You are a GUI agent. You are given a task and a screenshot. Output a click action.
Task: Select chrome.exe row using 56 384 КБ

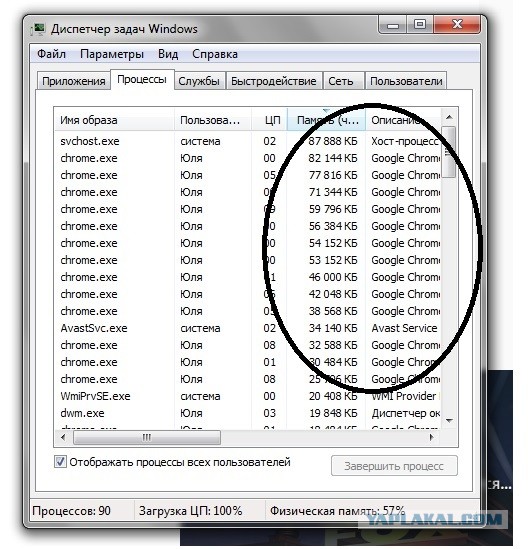coord(248,226)
